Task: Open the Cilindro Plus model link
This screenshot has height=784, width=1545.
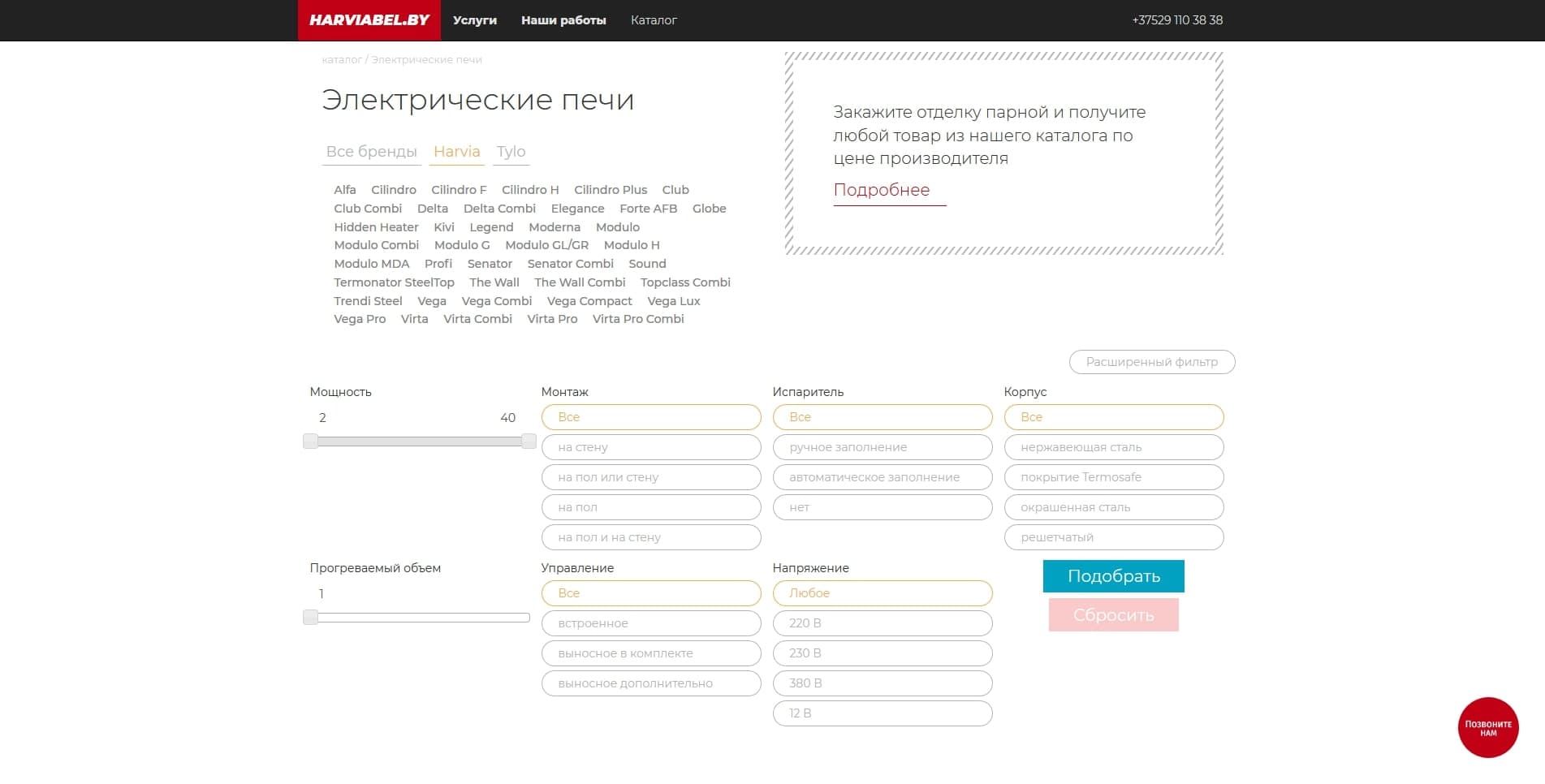Action: [611, 190]
